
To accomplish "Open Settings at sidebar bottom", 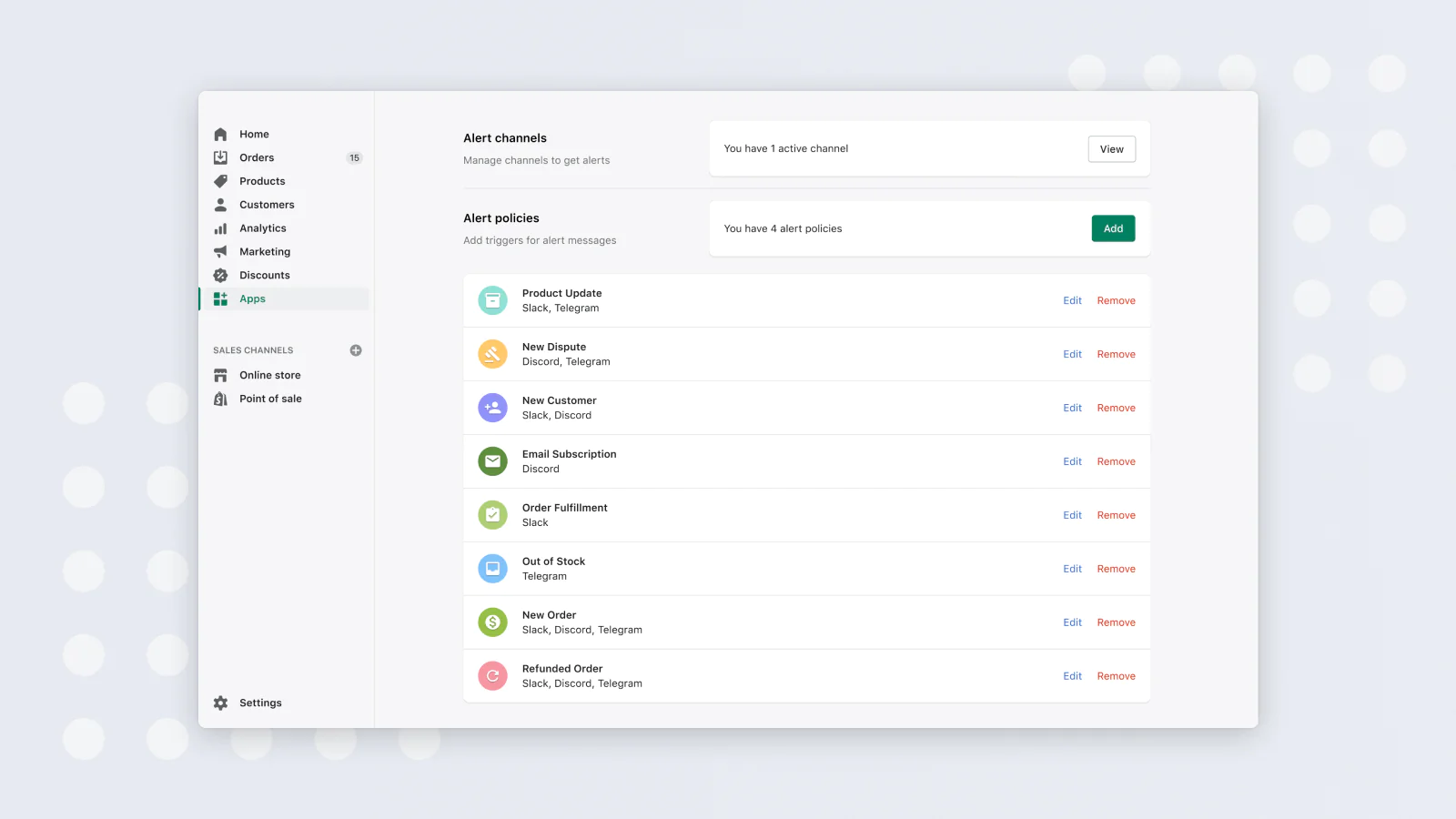I will click(x=260, y=703).
